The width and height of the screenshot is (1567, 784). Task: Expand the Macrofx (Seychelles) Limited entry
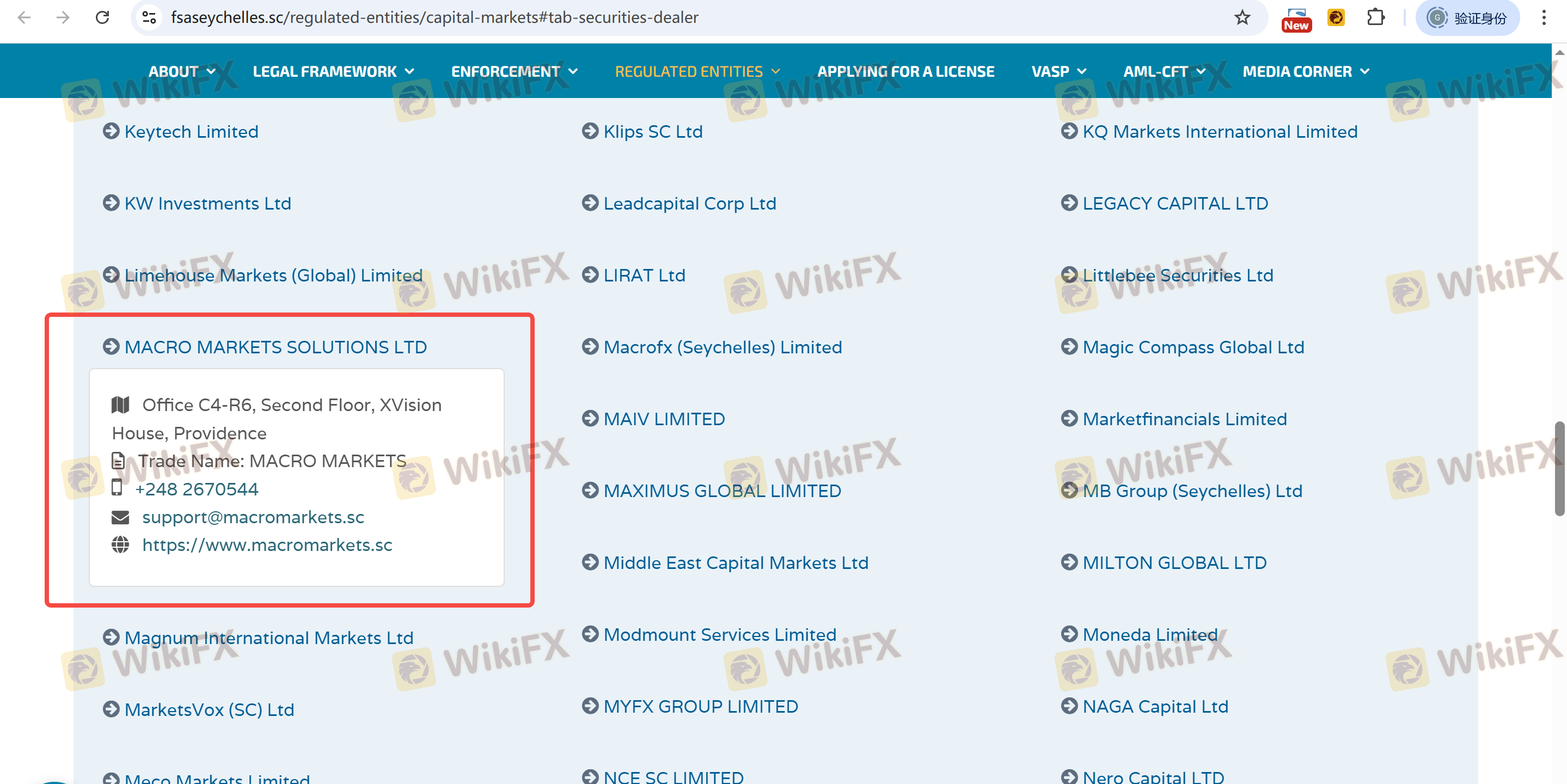tap(722, 347)
